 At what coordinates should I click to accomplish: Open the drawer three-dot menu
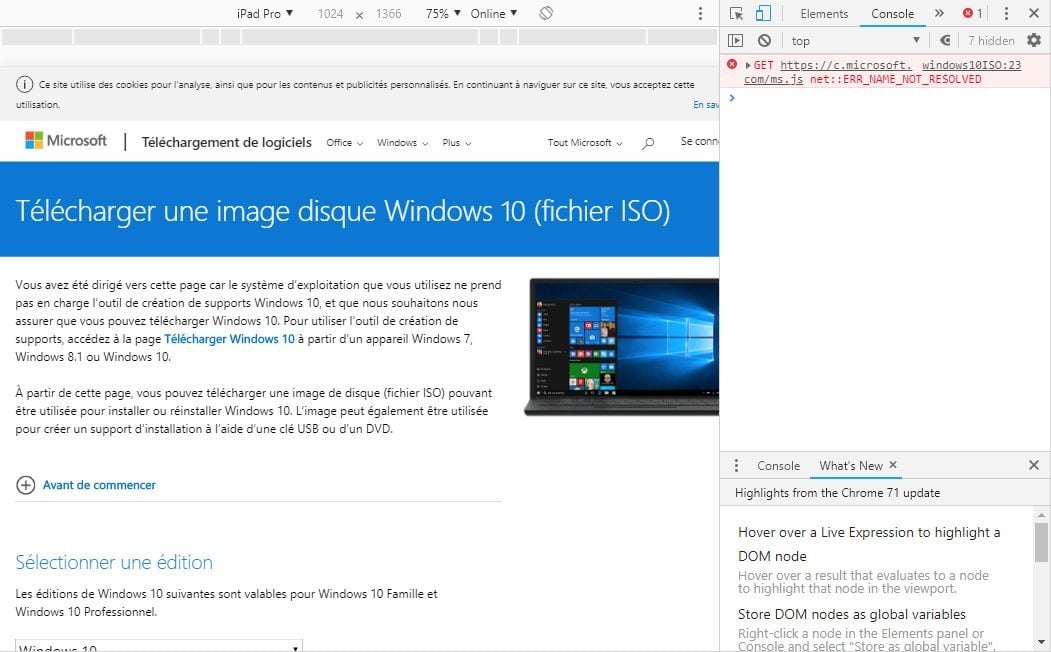[x=736, y=465]
